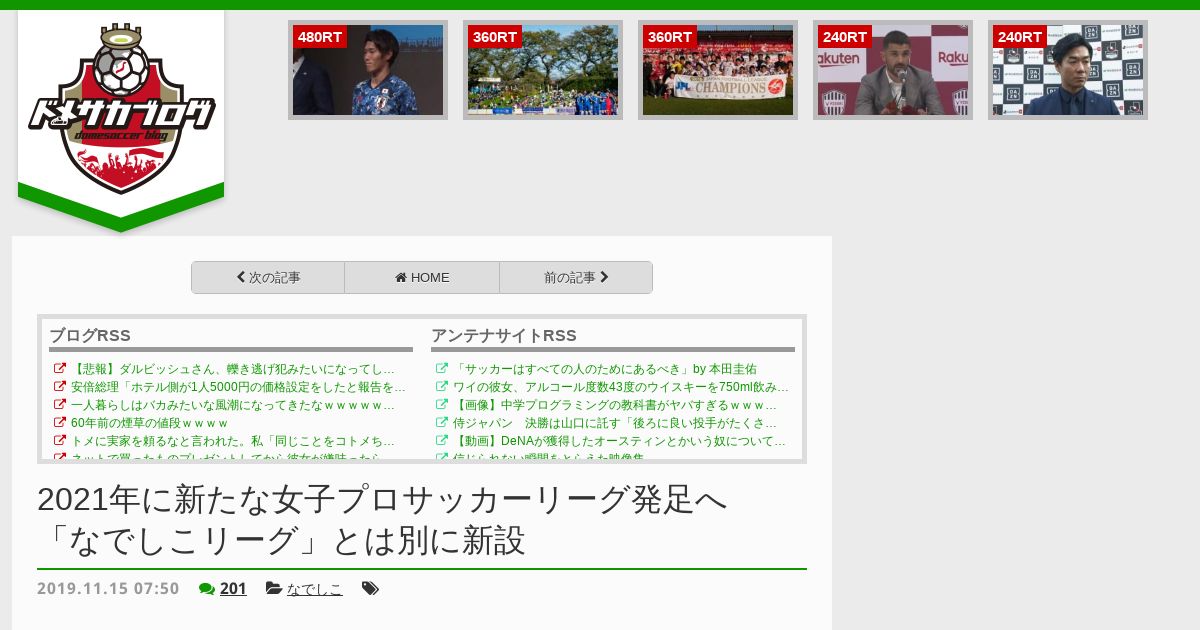Open the 480RT thumbnail of Japan jersey player
Image resolution: width=1200 pixels, height=630 pixels.
click(x=368, y=70)
